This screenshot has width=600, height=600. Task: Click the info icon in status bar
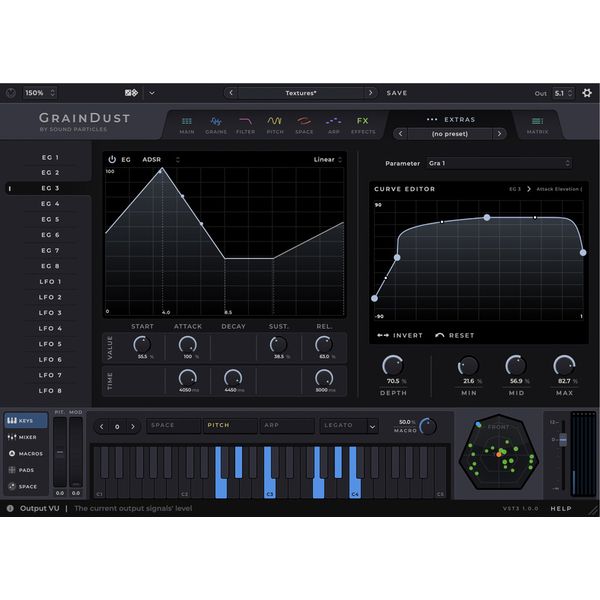coord(10,508)
